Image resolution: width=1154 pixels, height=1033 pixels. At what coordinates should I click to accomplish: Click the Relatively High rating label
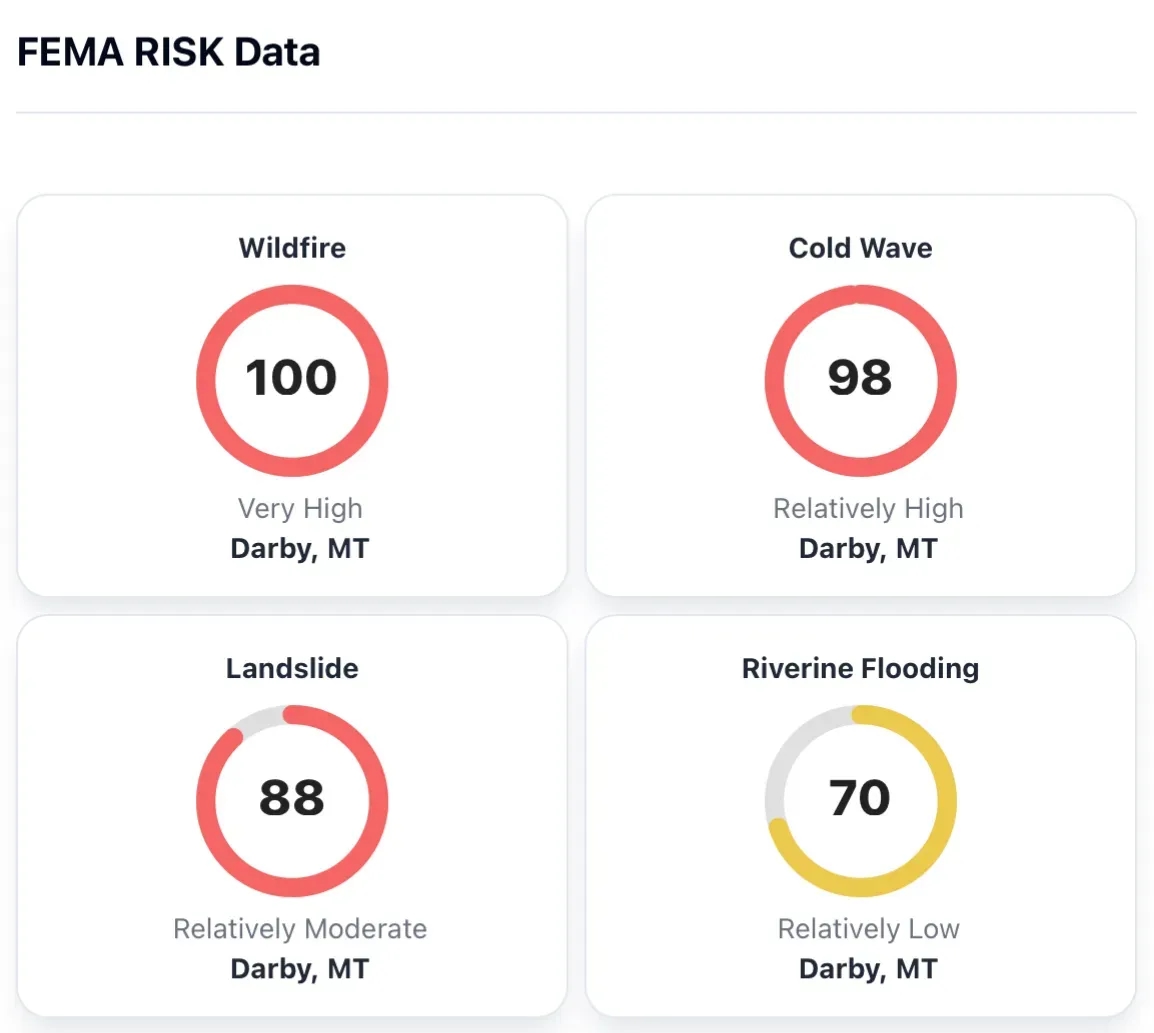tap(868, 509)
